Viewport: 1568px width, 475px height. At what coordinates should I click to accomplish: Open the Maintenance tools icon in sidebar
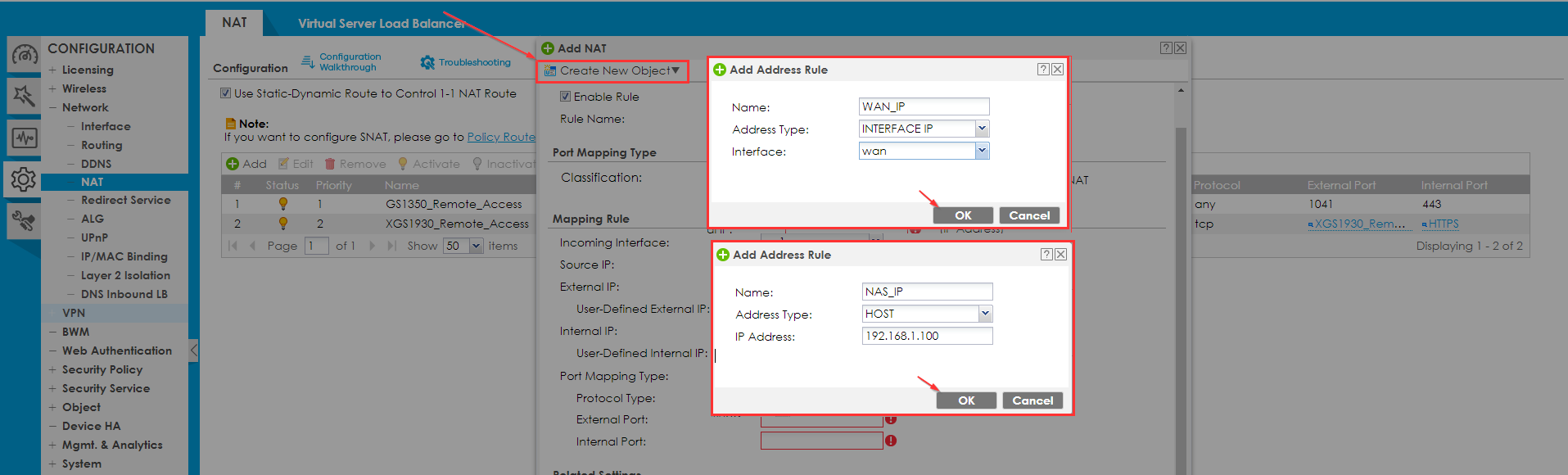(x=24, y=220)
